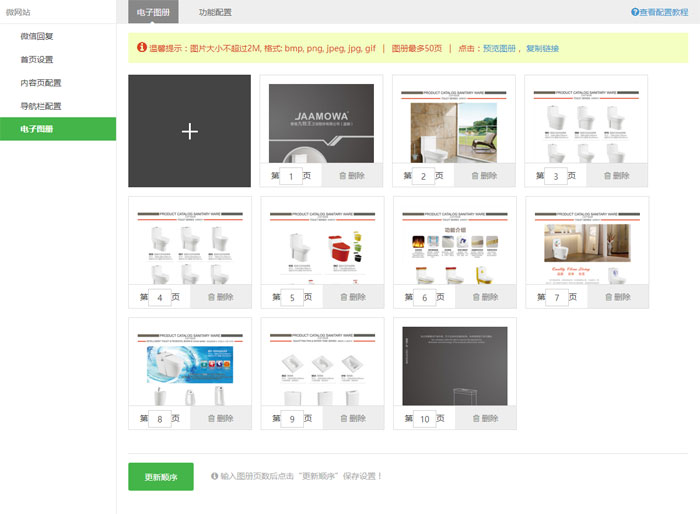Screen dimensions: 700x514
Task: Select the 电子图册 tab
Action: 153,12
